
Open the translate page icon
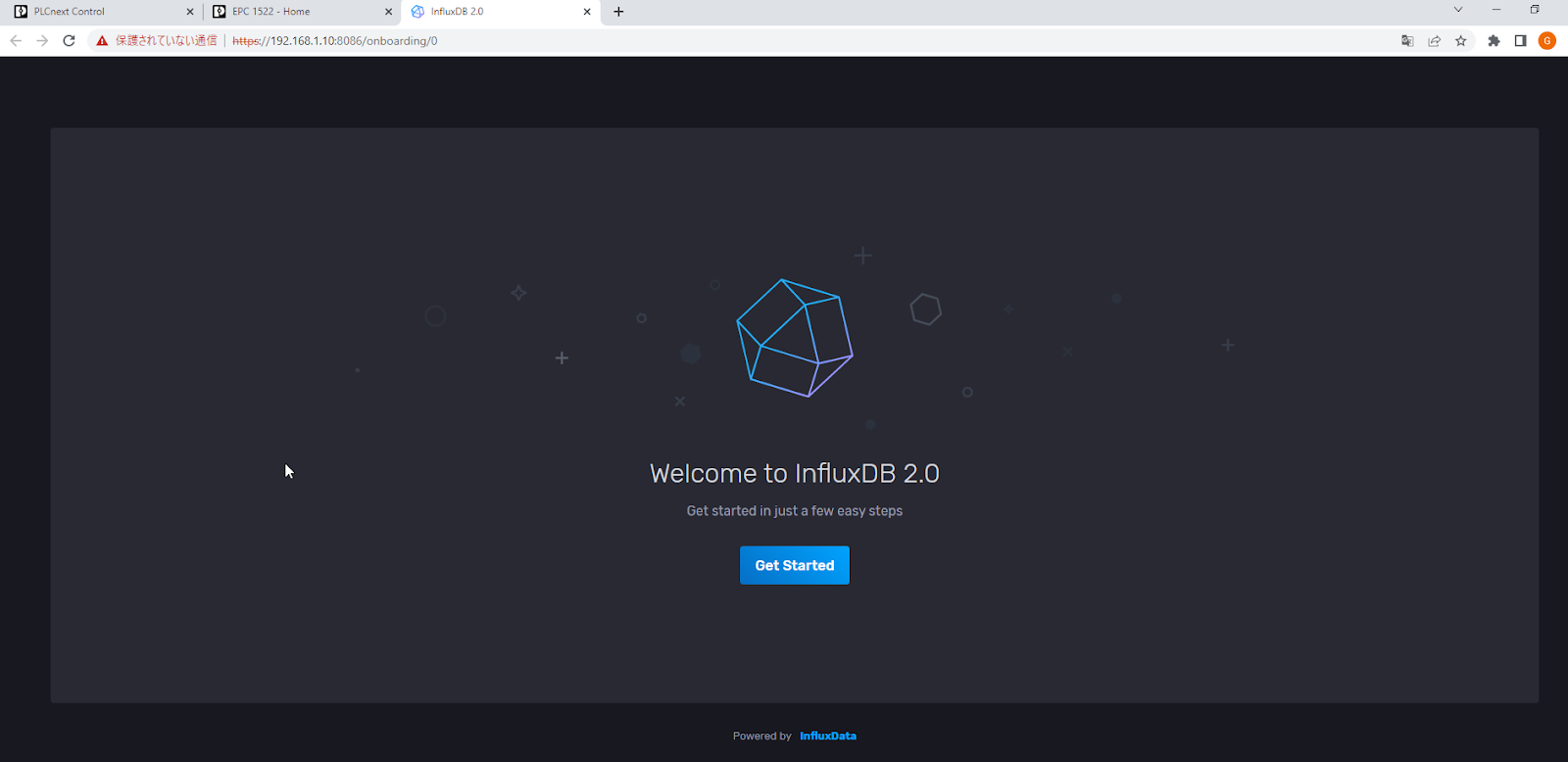click(x=1407, y=41)
